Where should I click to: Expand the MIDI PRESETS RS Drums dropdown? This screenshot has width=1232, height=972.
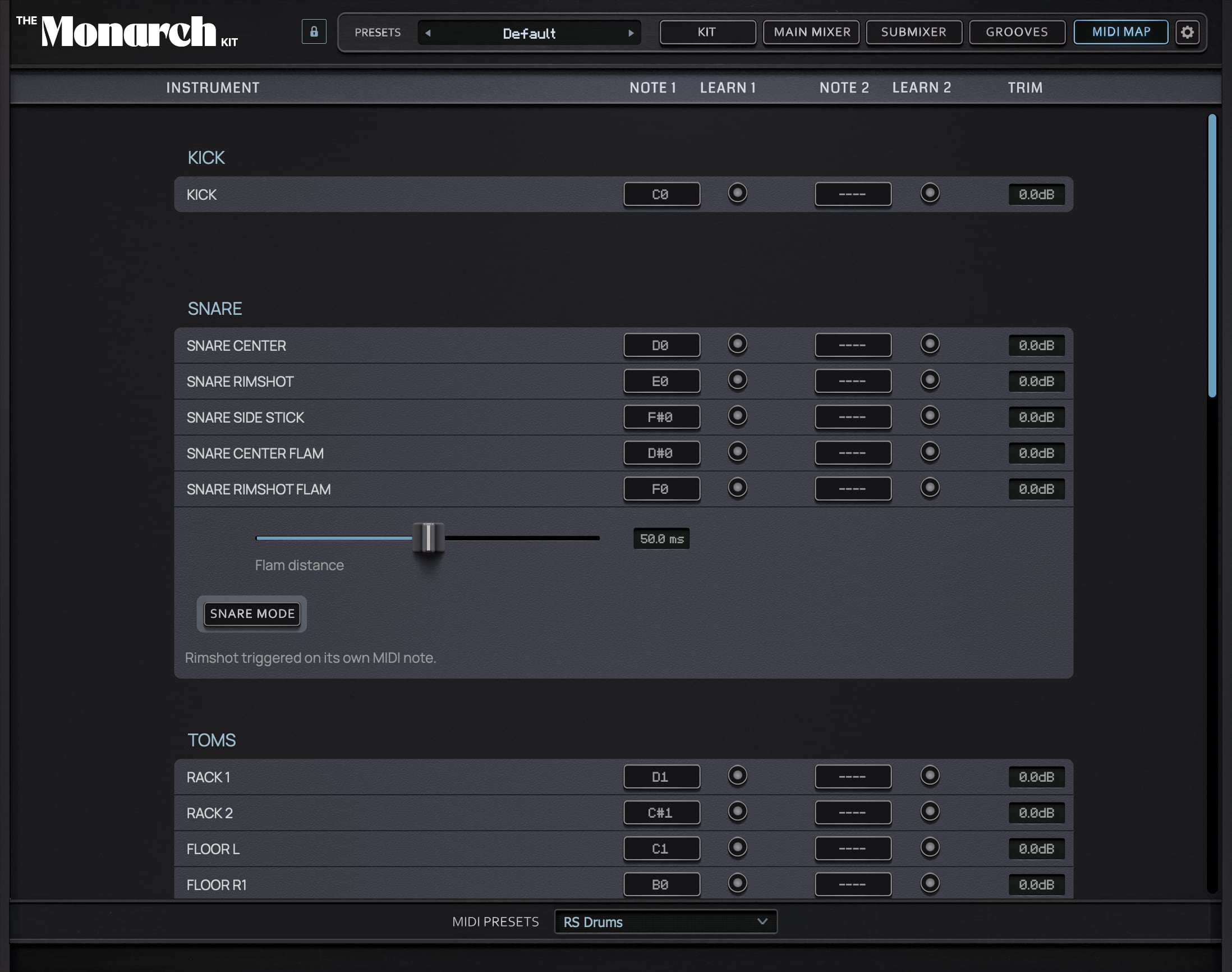click(665, 921)
